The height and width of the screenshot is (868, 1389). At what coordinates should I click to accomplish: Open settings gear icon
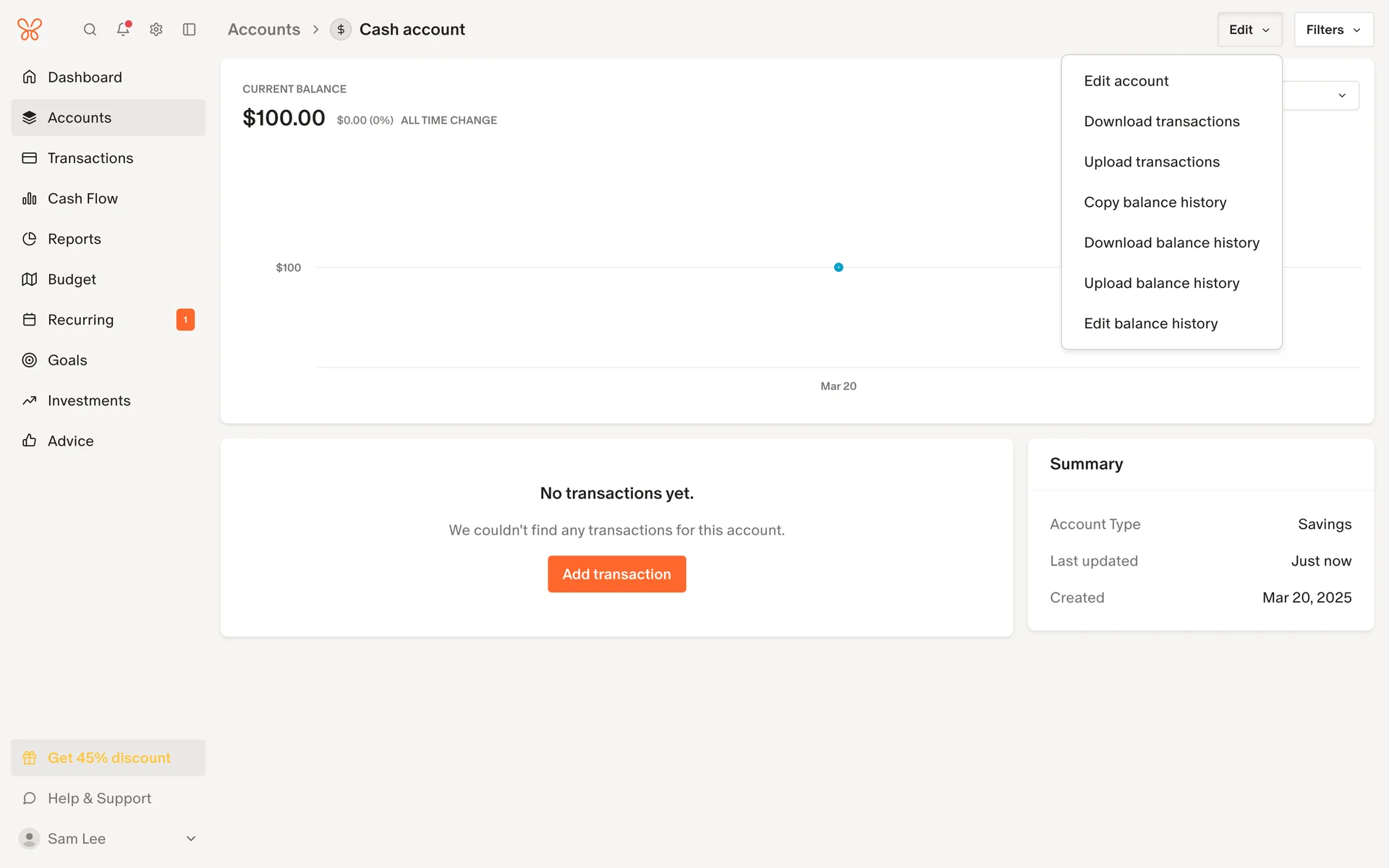pos(156,30)
